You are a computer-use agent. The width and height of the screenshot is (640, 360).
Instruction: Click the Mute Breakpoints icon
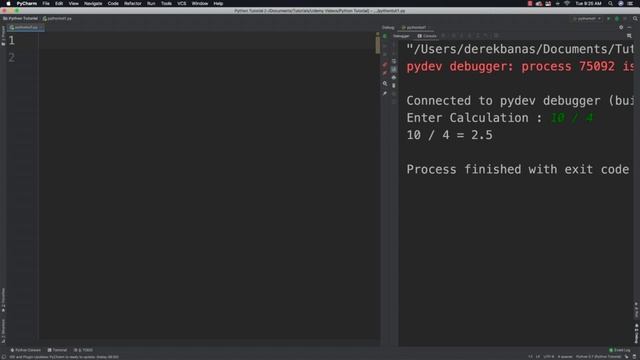pyautogui.click(x=385, y=73)
